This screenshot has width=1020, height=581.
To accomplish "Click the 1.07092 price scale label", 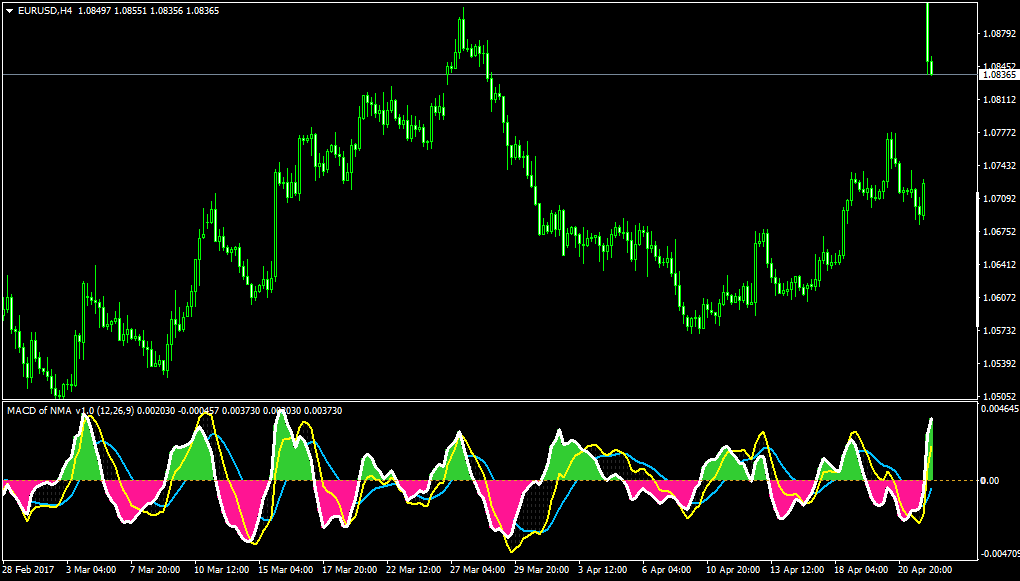I will [1001, 198].
